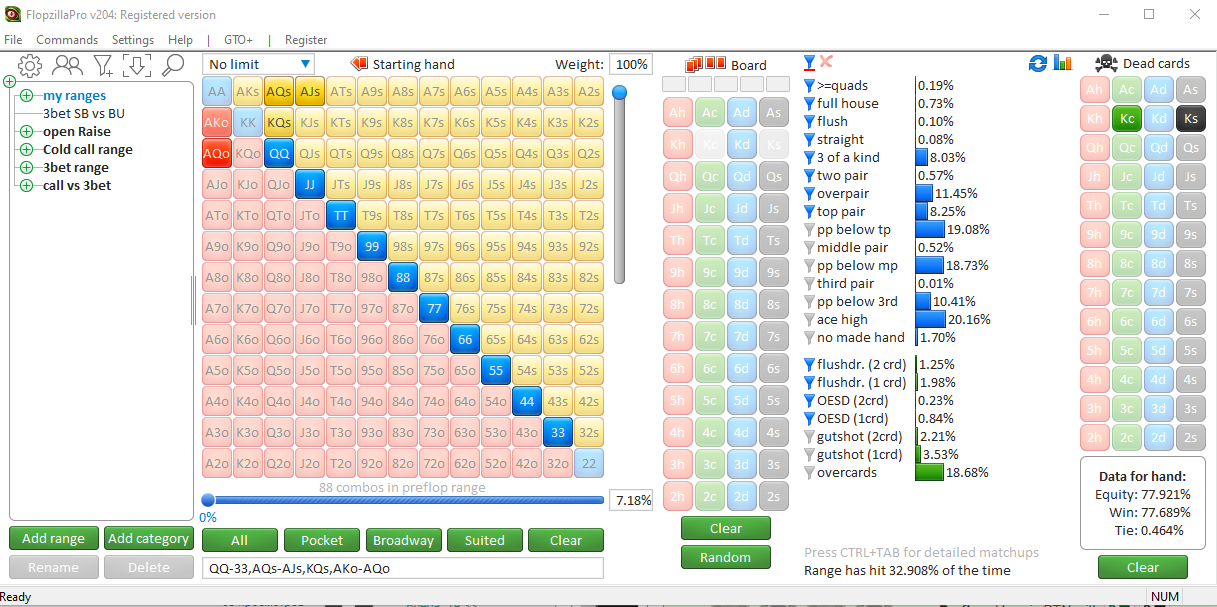Clear the dead cards
This screenshot has width=1217, height=607.
click(x=1143, y=567)
